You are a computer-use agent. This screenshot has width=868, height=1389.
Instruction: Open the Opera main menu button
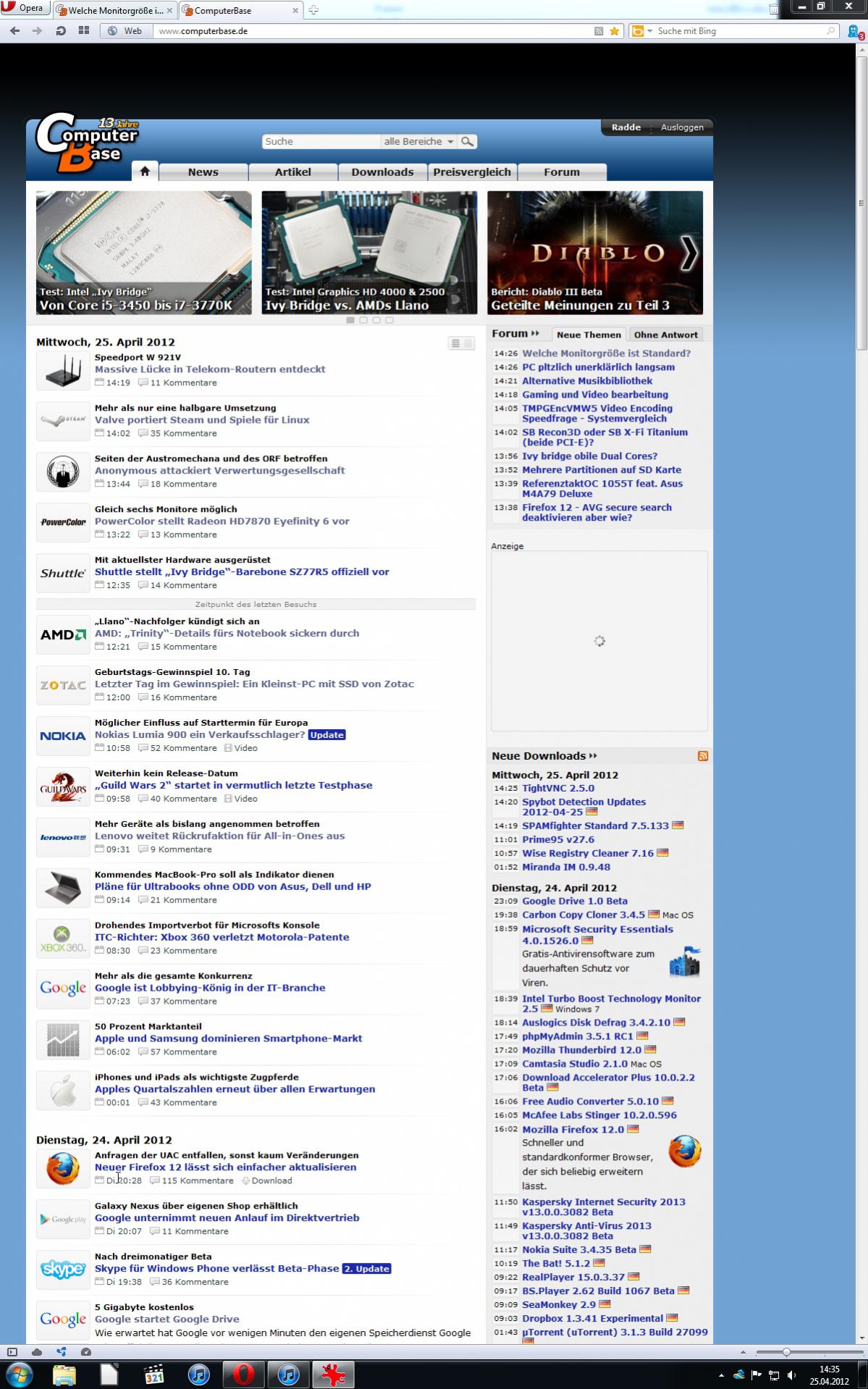(25, 9)
